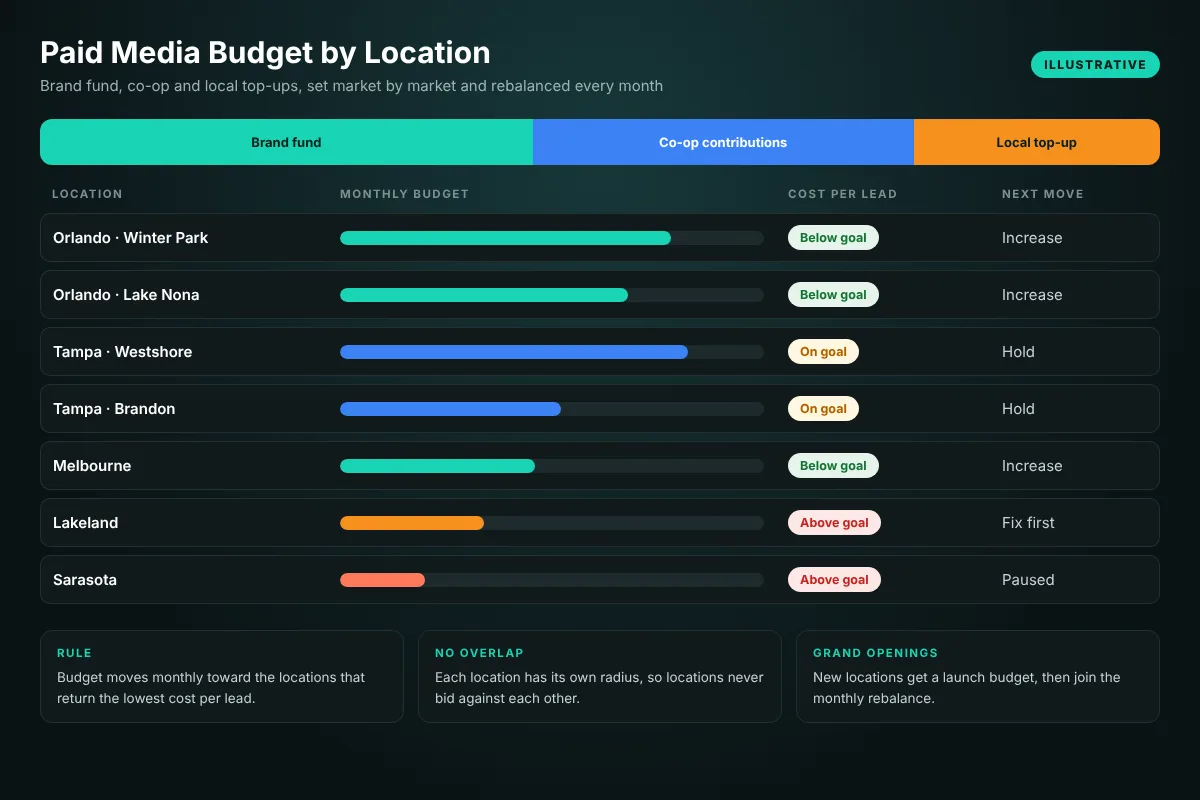This screenshot has height=800, width=1200.
Task: Click On goal badge for Brandon
Action: coord(823,409)
